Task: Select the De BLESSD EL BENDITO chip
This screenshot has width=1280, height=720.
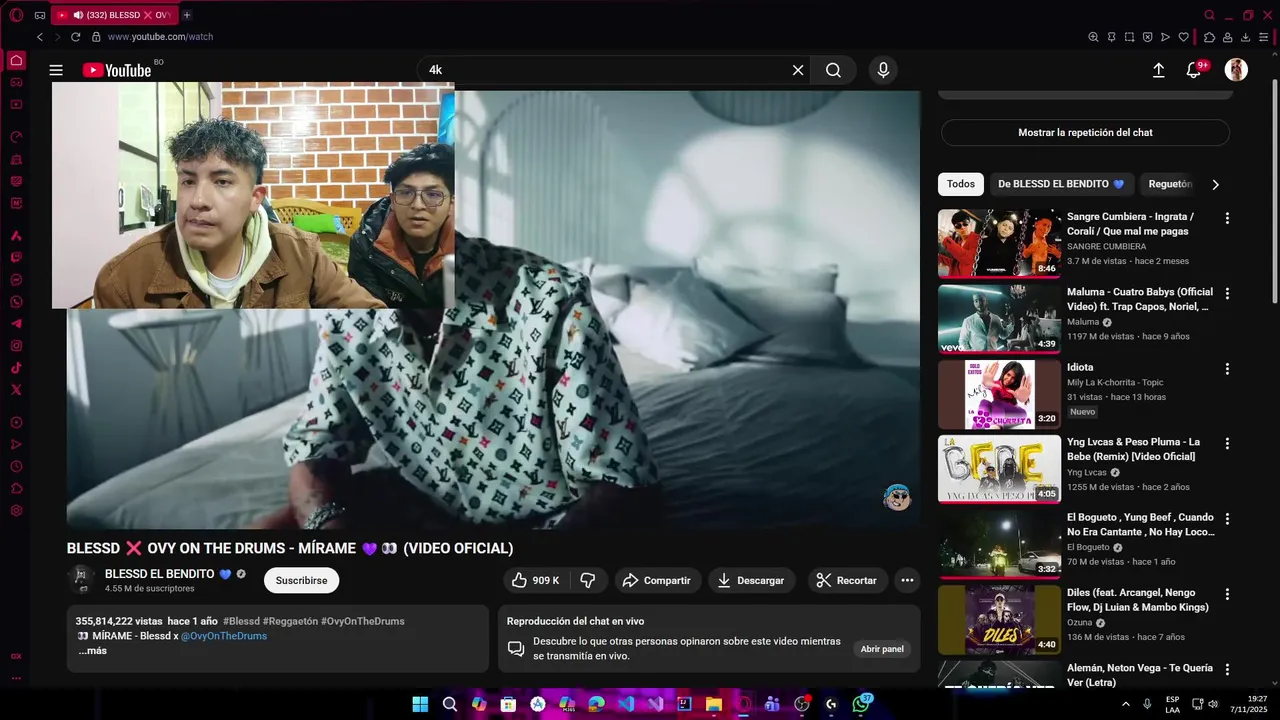Action: click(x=1061, y=184)
